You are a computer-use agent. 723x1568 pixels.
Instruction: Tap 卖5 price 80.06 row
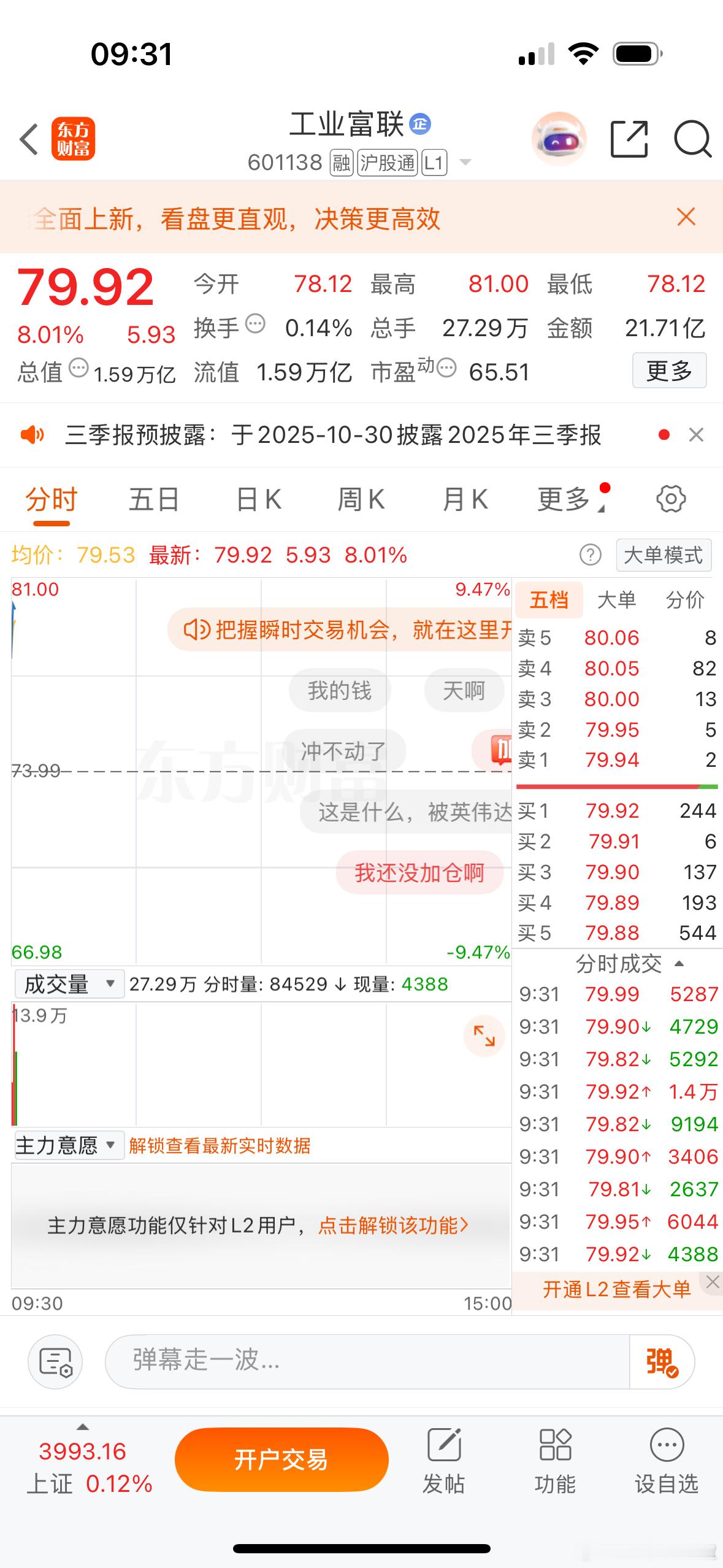point(617,638)
